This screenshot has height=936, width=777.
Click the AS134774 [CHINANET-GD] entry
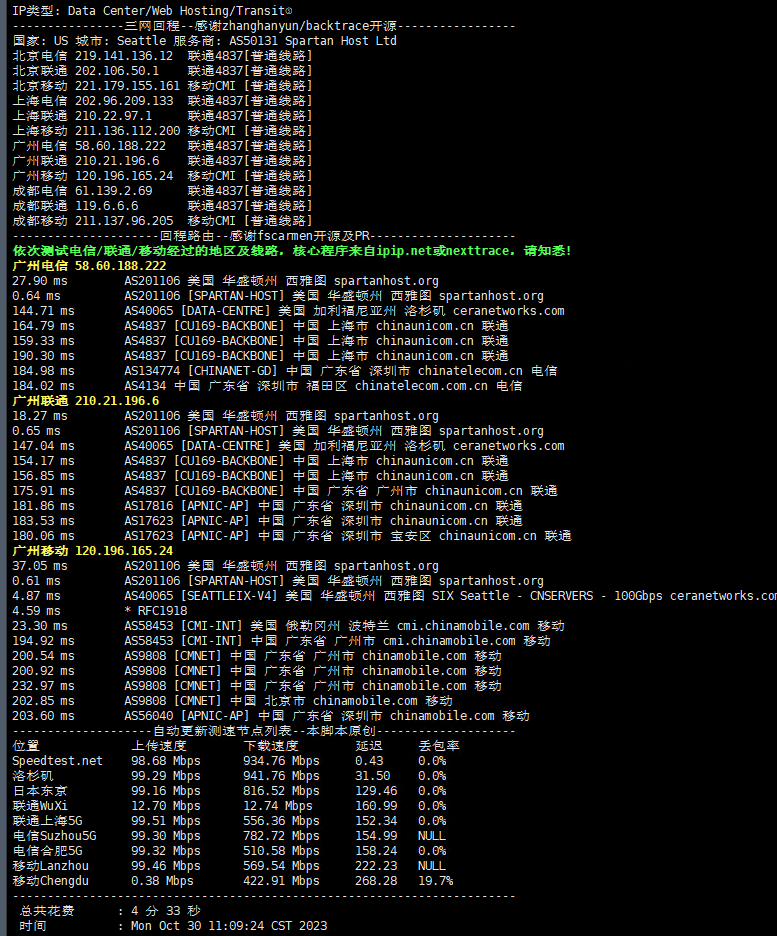[341, 371]
